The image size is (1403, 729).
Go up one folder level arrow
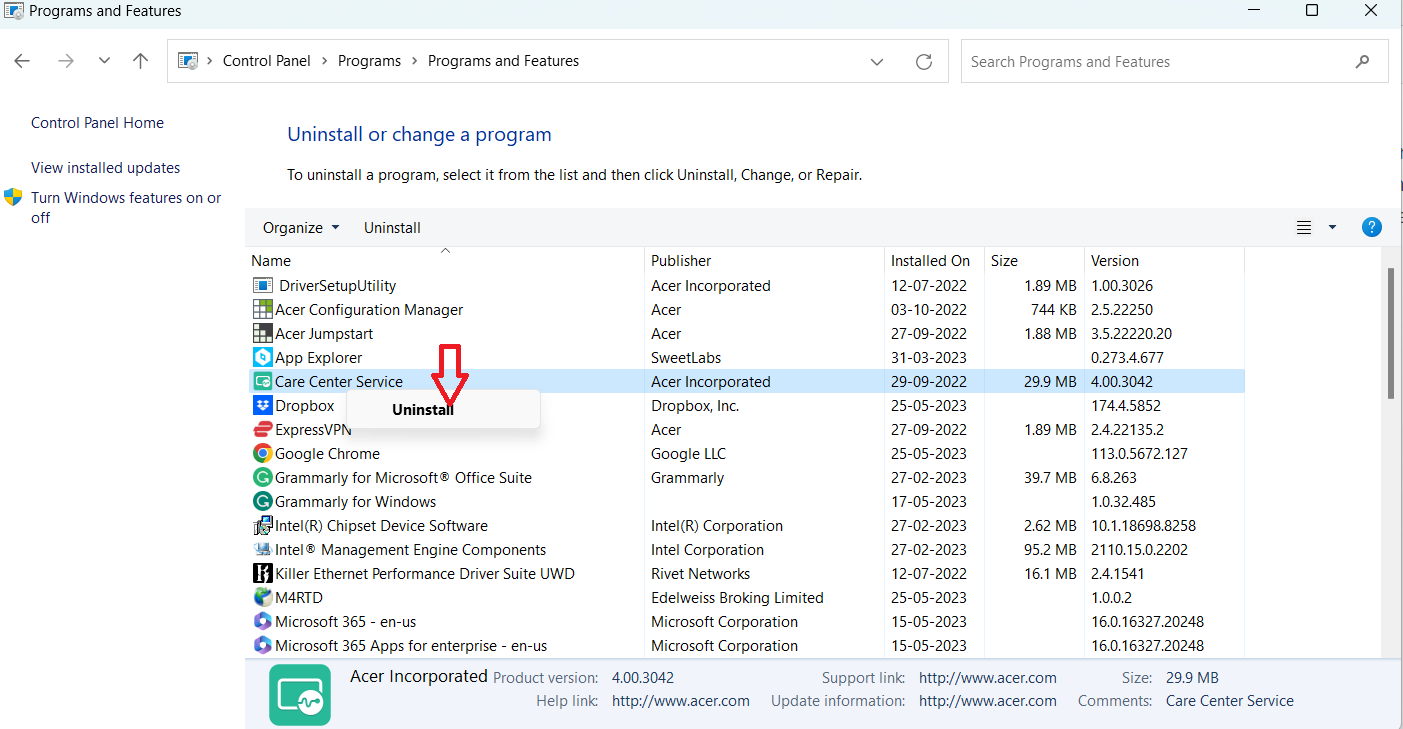(x=141, y=61)
